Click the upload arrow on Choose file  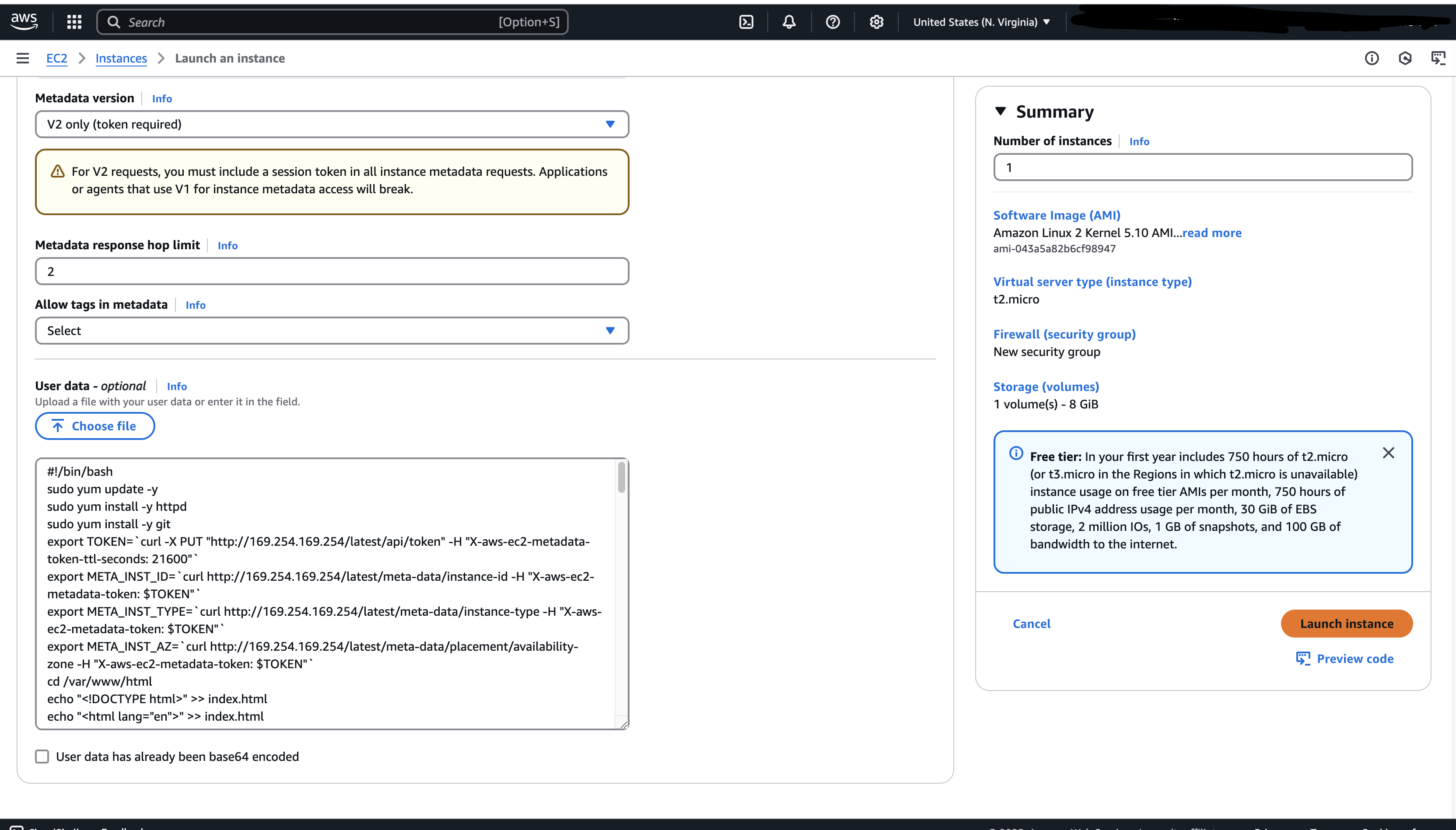(58, 426)
